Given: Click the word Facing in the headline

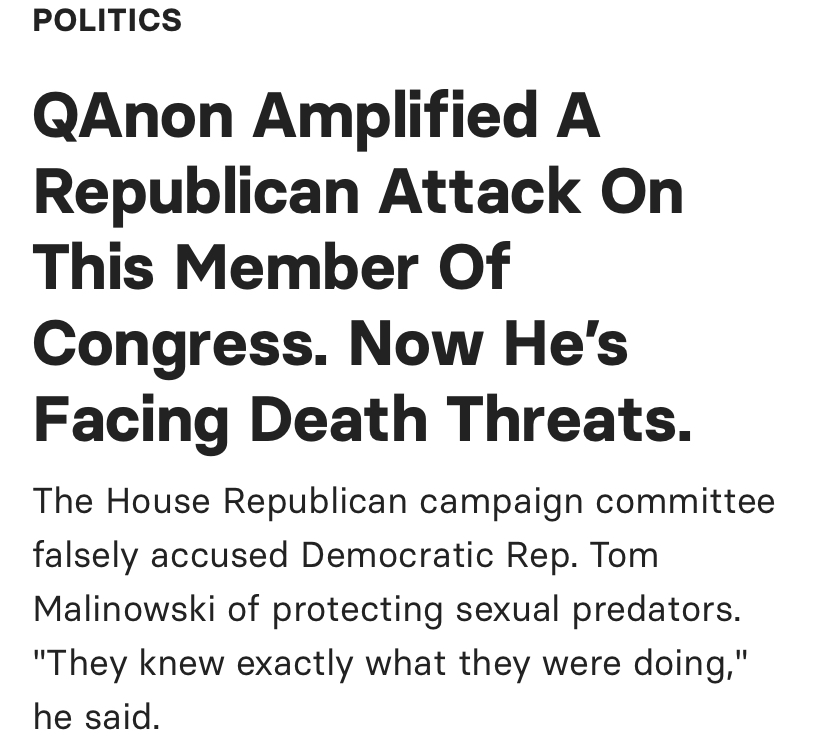Looking at the screenshot, I should click(128, 419).
